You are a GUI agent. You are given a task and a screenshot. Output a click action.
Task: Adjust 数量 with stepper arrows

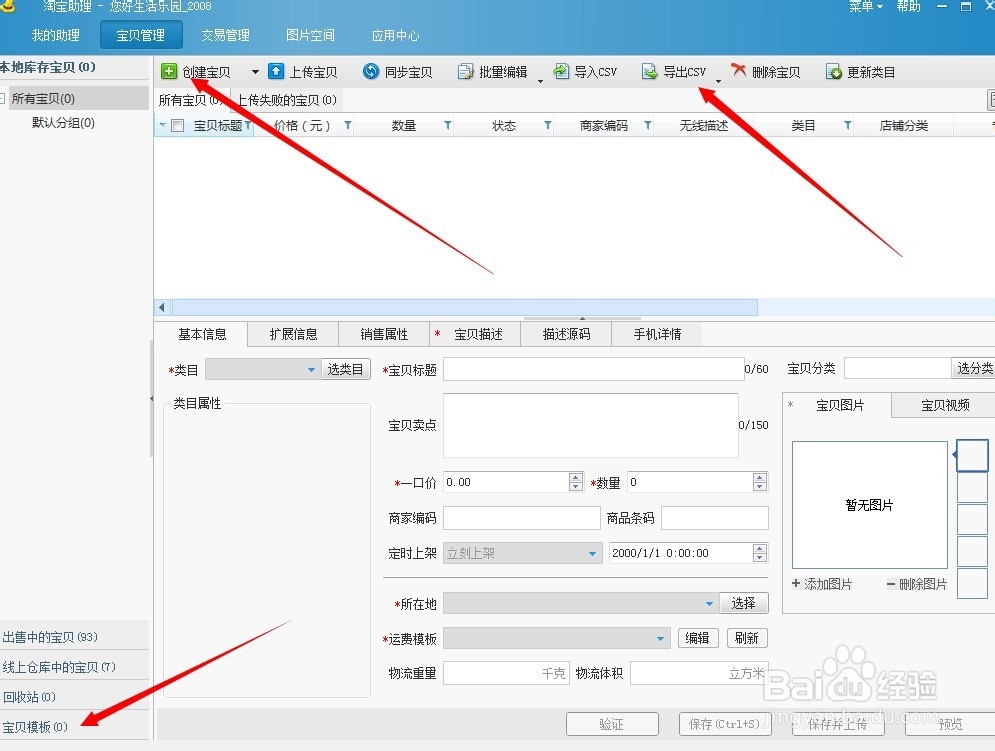coord(760,482)
